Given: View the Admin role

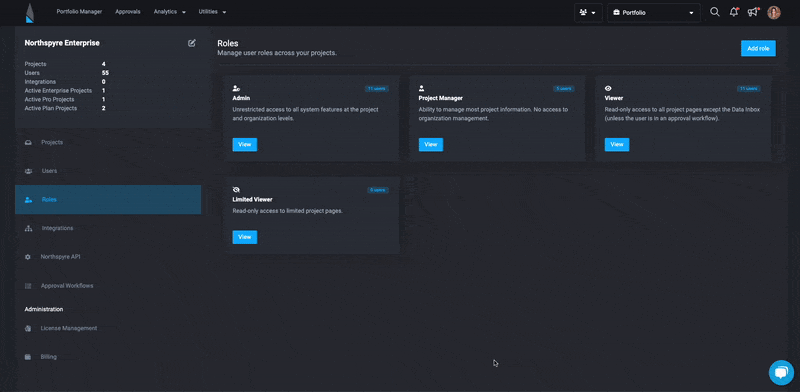Looking at the screenshot, I should [245, 144].
